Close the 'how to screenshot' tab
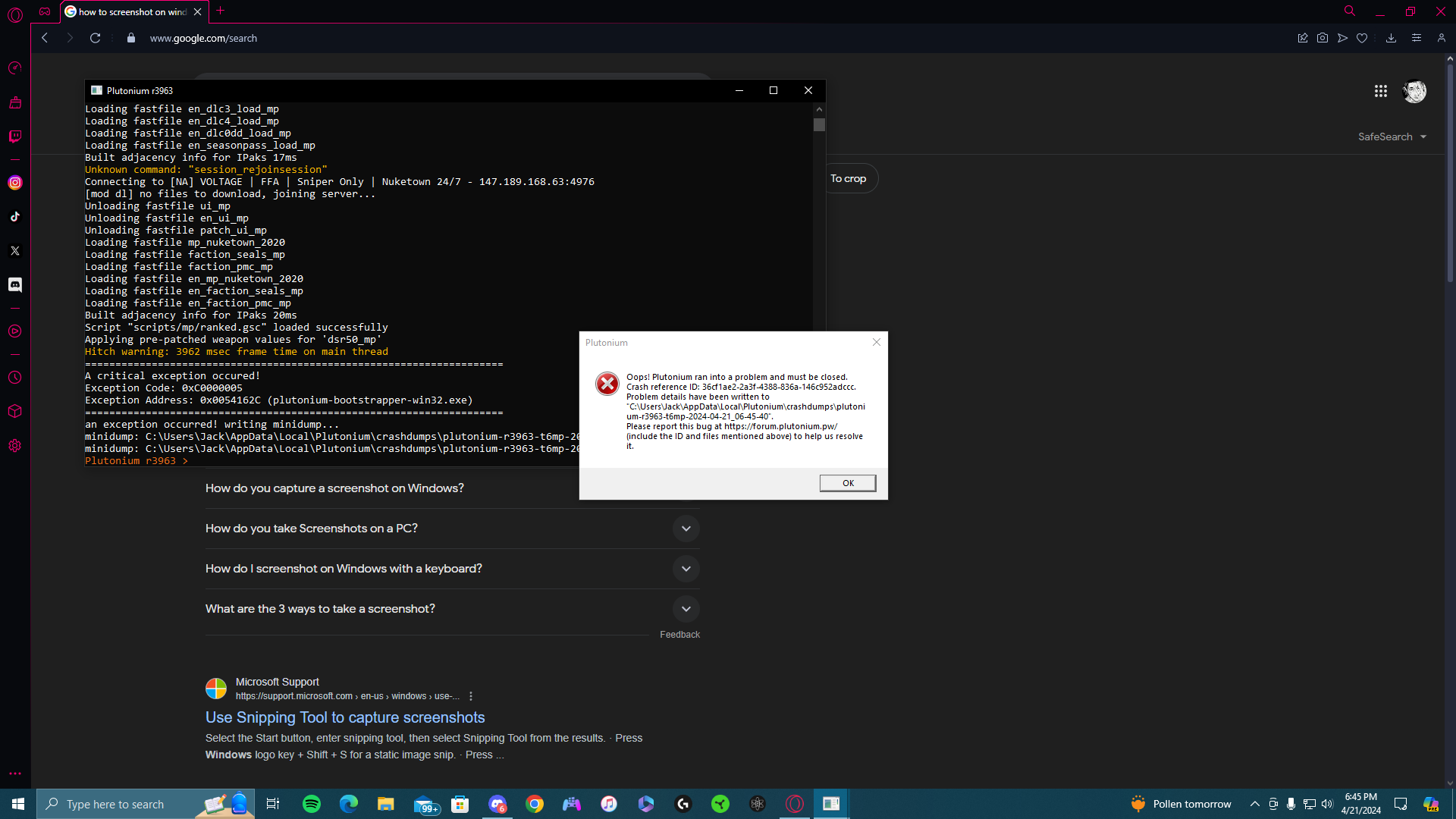 tap(197, 11)
